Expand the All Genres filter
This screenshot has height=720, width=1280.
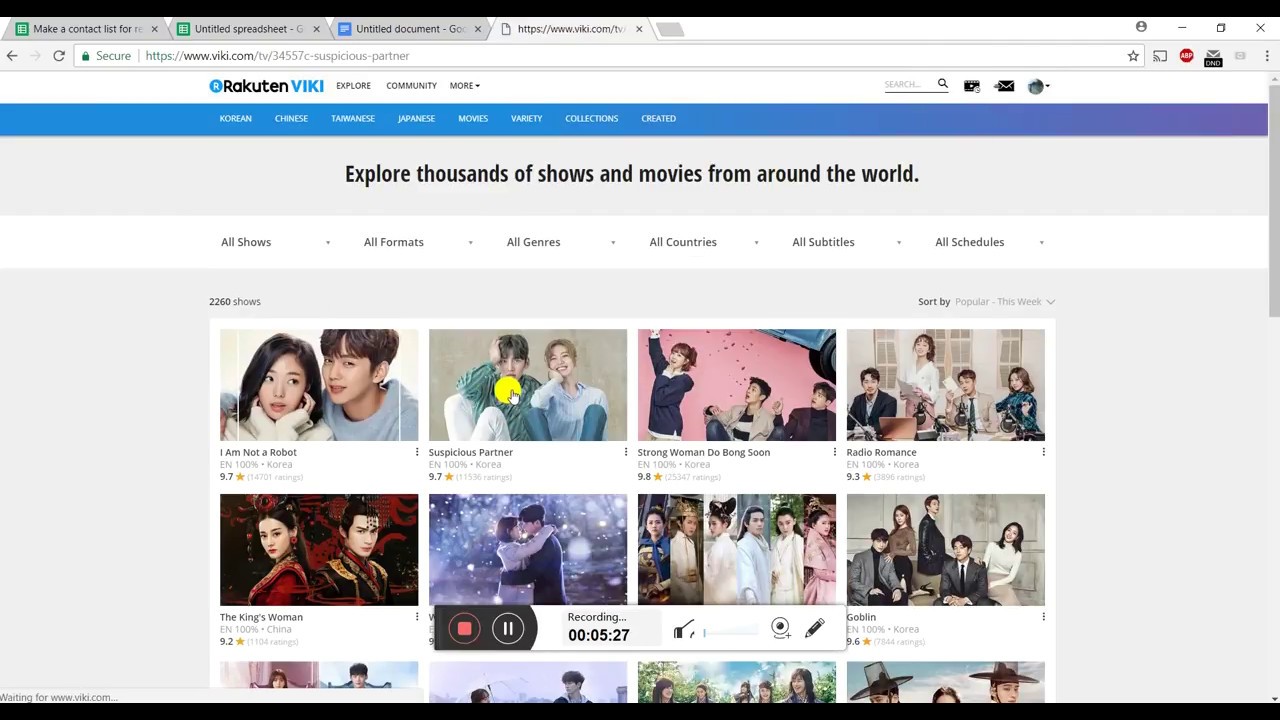(561, 242)
